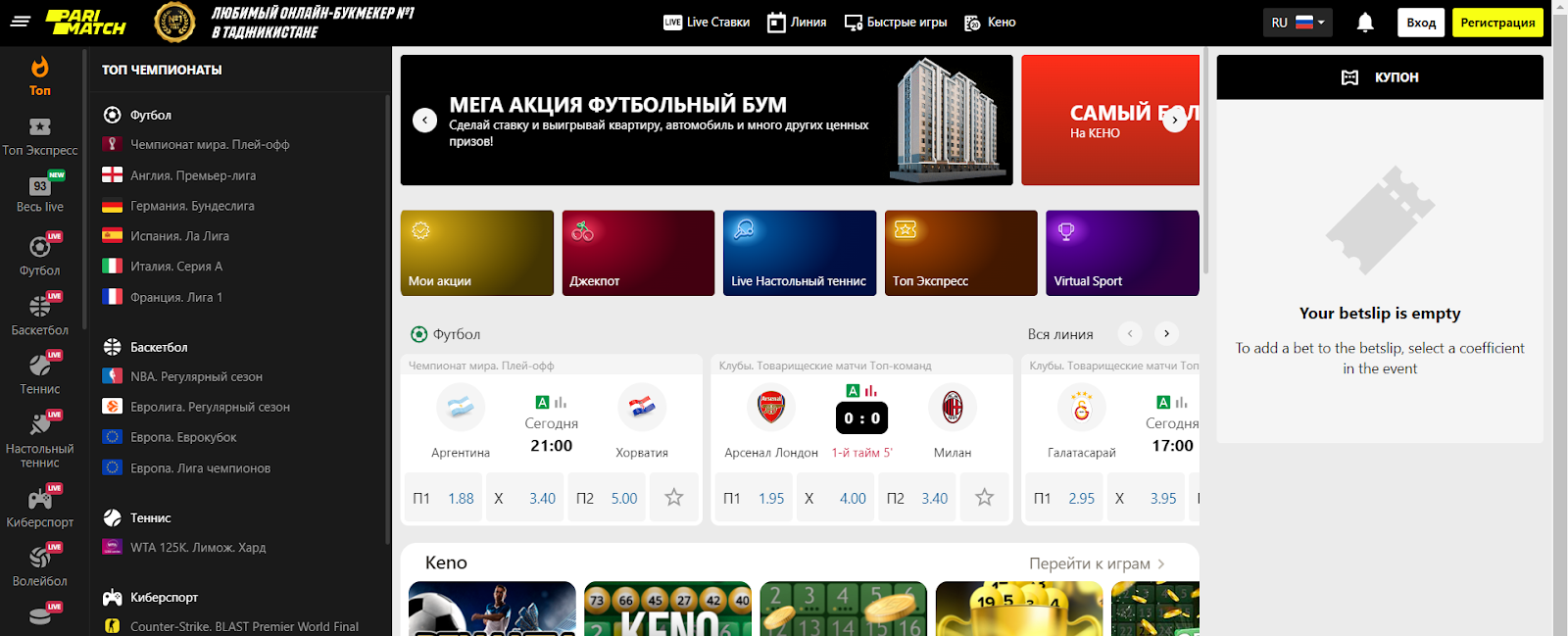Click the Арсенал Лондон club crest
Image resolution: width=1568 pixels, height=636 pixels.
771,407
